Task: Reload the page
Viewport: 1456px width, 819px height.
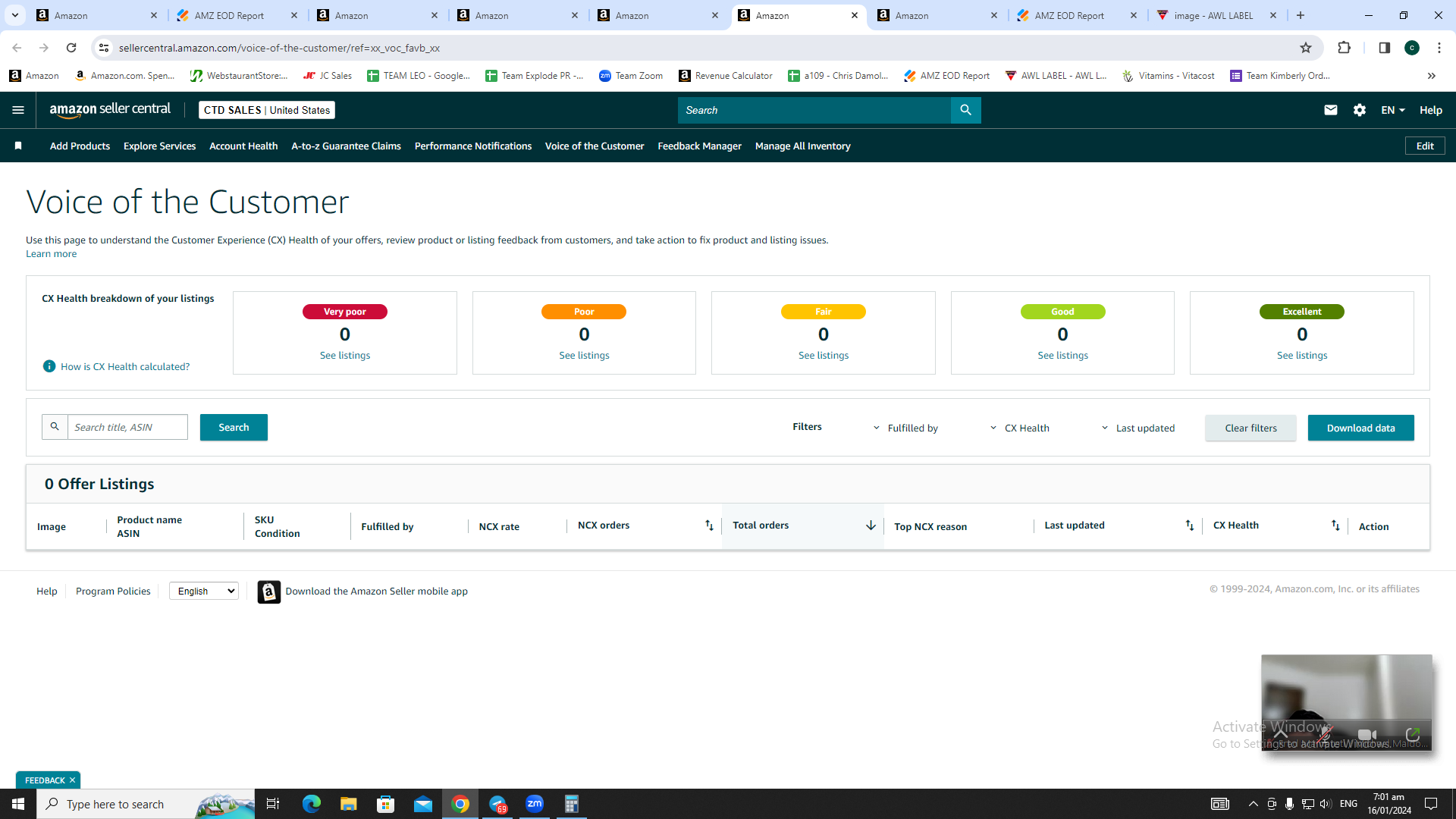Action: pos(71,48)
